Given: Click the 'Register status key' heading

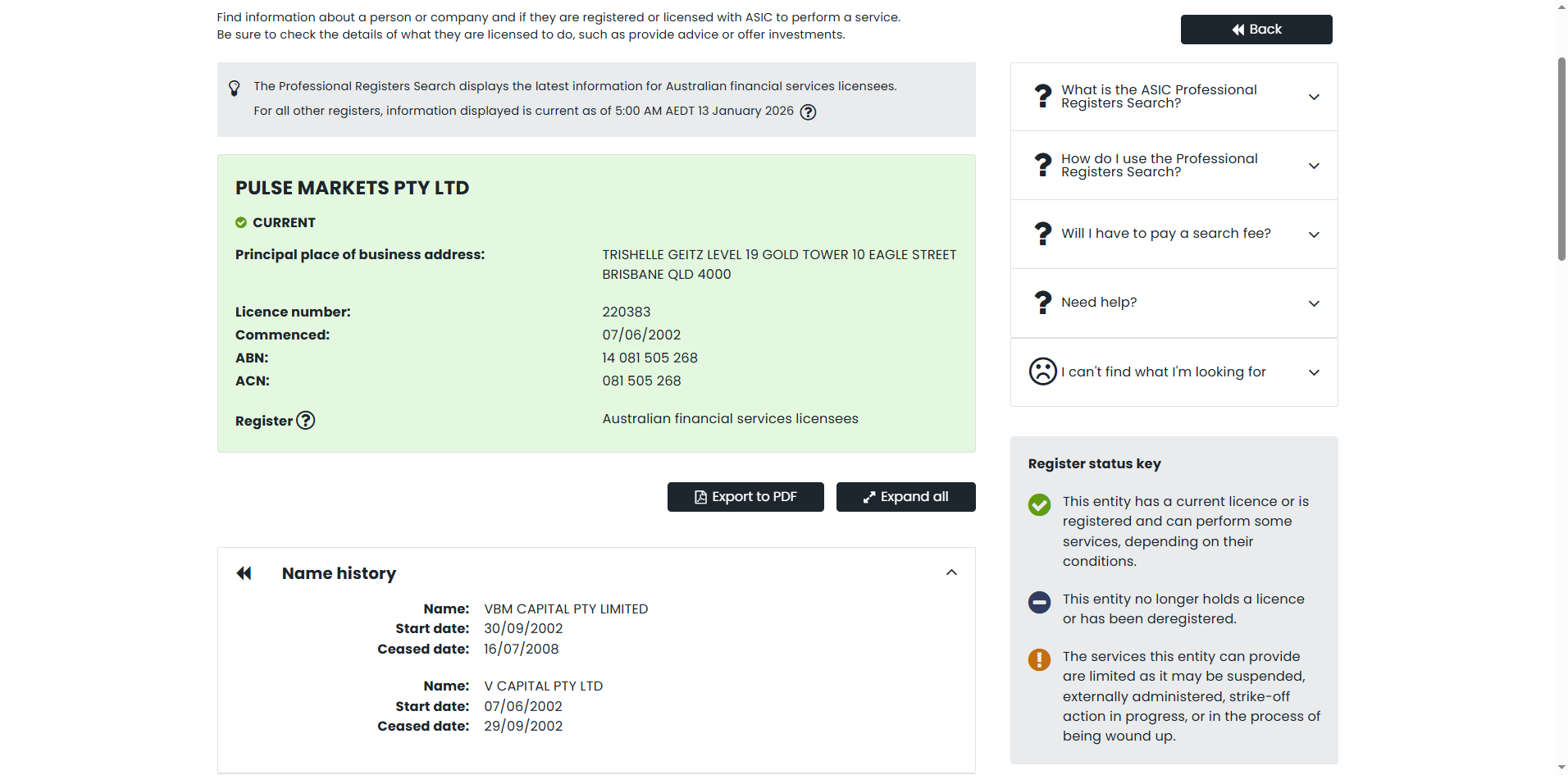Looking at the screenshot, I should pos(1094,464).
